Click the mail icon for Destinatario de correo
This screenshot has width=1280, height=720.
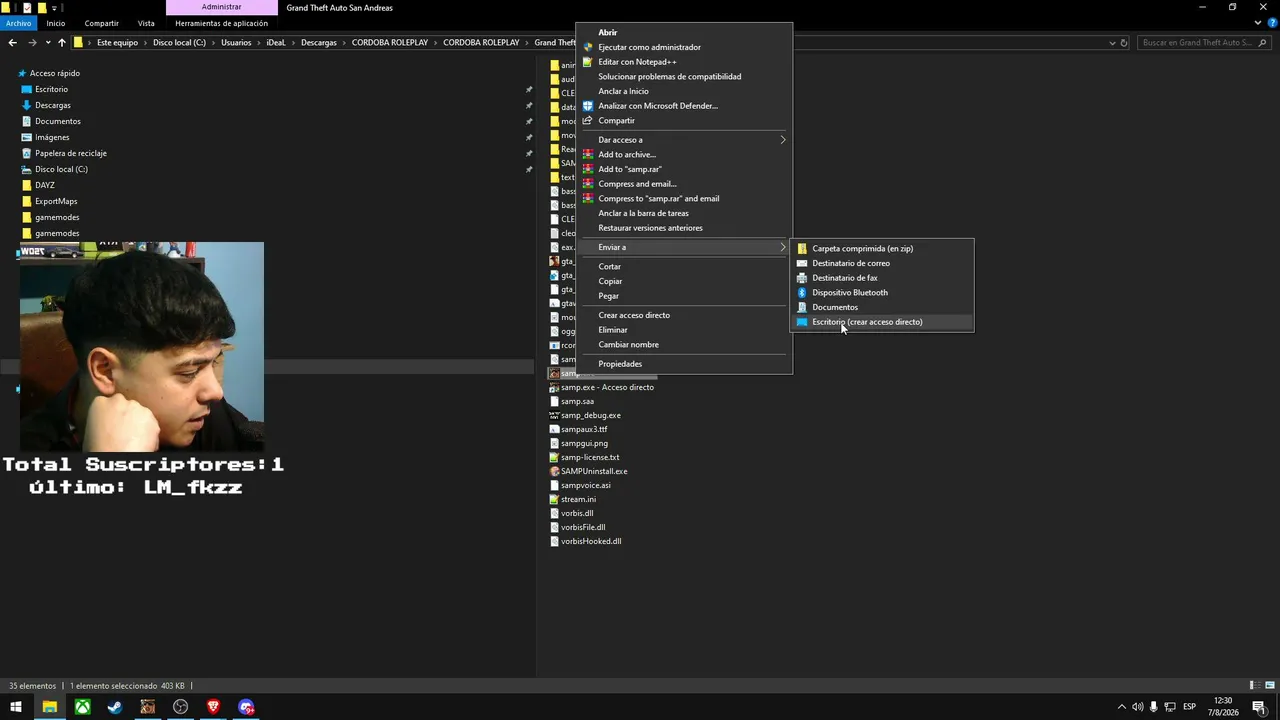802,264
